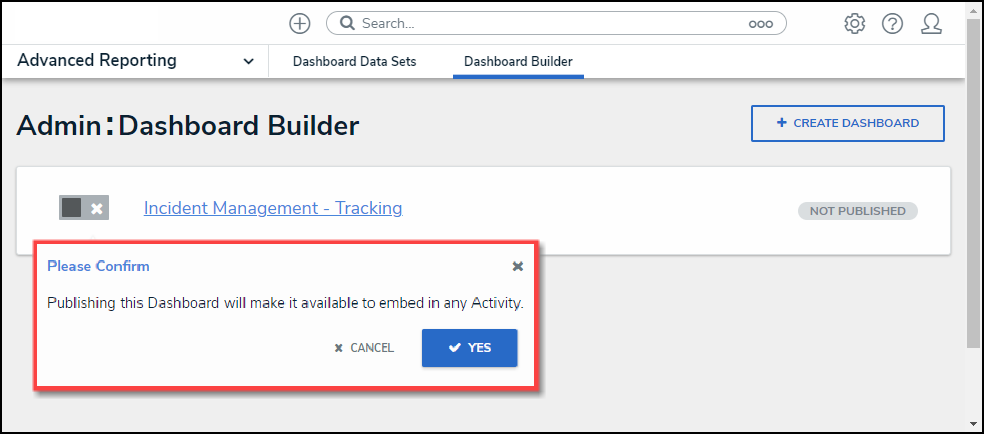Toggle publish switch for Incident Management - Tracking
The height and width of the screenshot is (434, 984).
(x=83, y=208)
